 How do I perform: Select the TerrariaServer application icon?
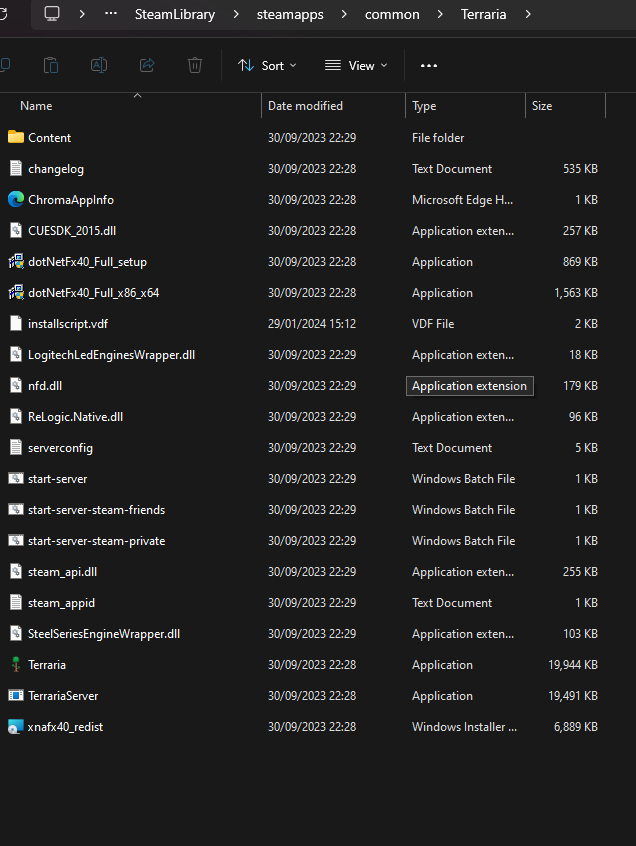16,695
